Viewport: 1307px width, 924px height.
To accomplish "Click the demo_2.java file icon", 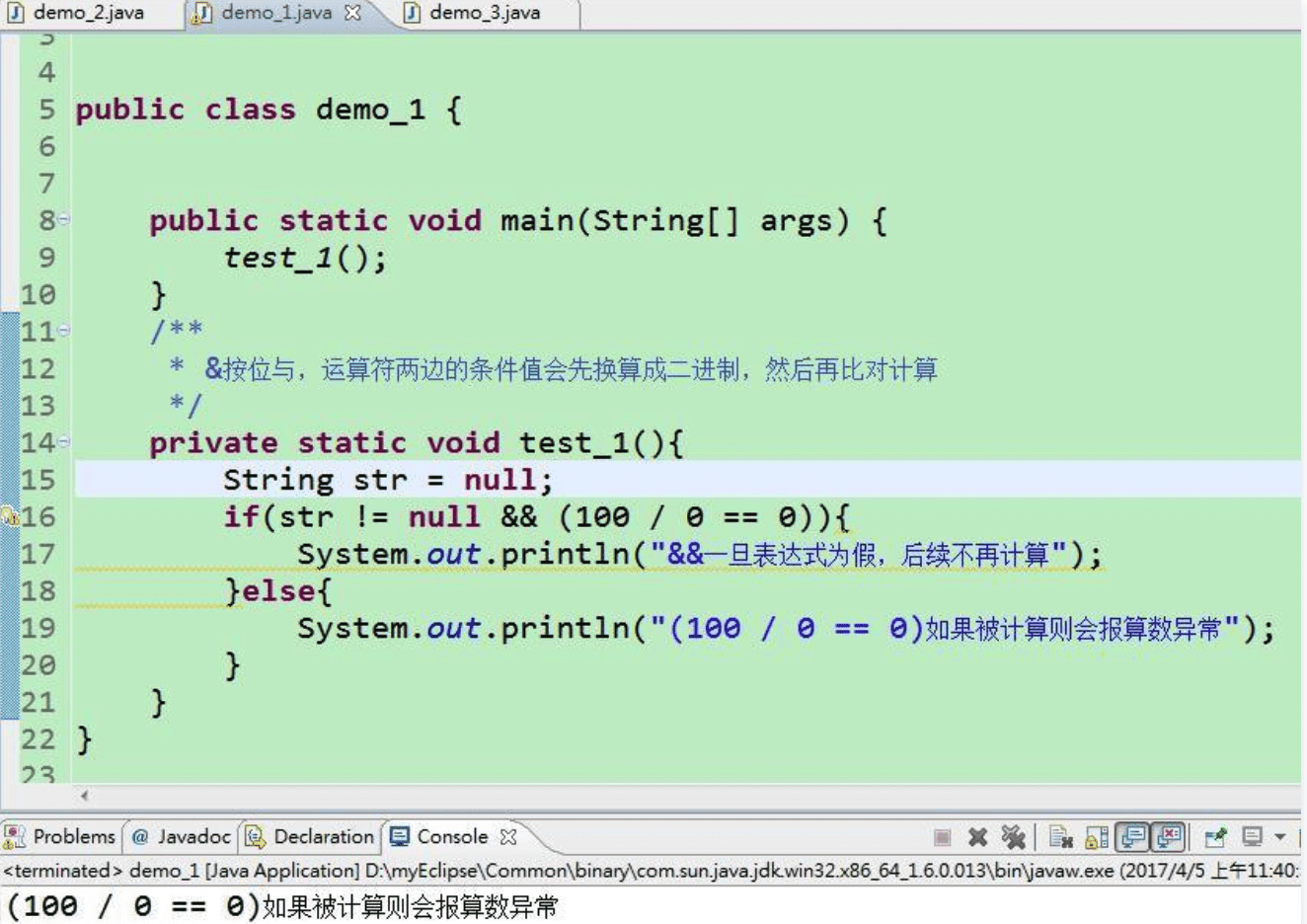I will pyautogui.click(x=16, y=13).
